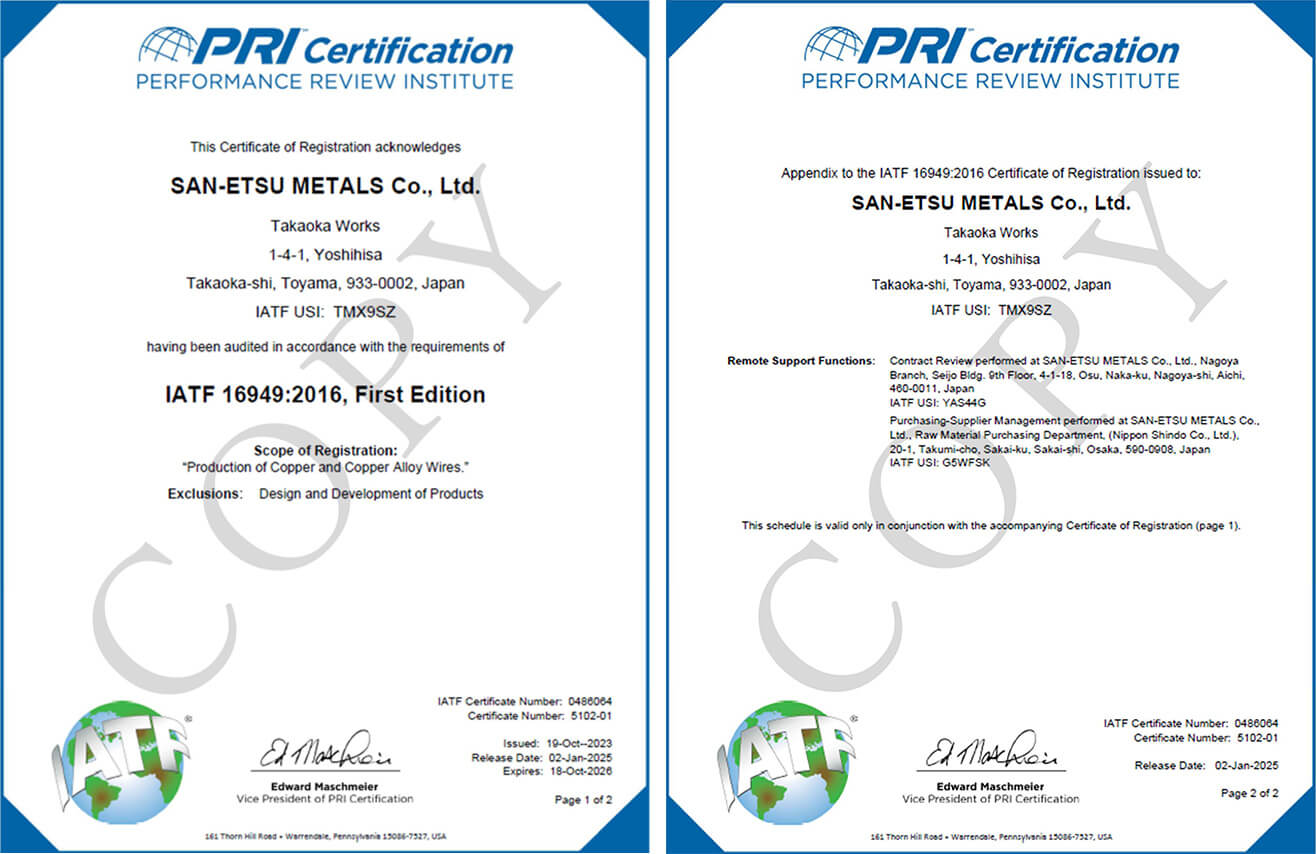
Task: Click 'Edward Maschmeier' printed name on page 2
Action: point(991,786)
